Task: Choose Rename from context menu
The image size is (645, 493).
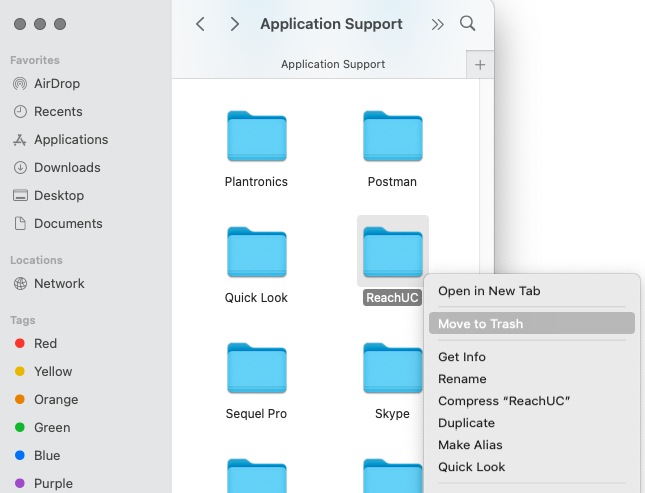Action: tap(462, 379)
